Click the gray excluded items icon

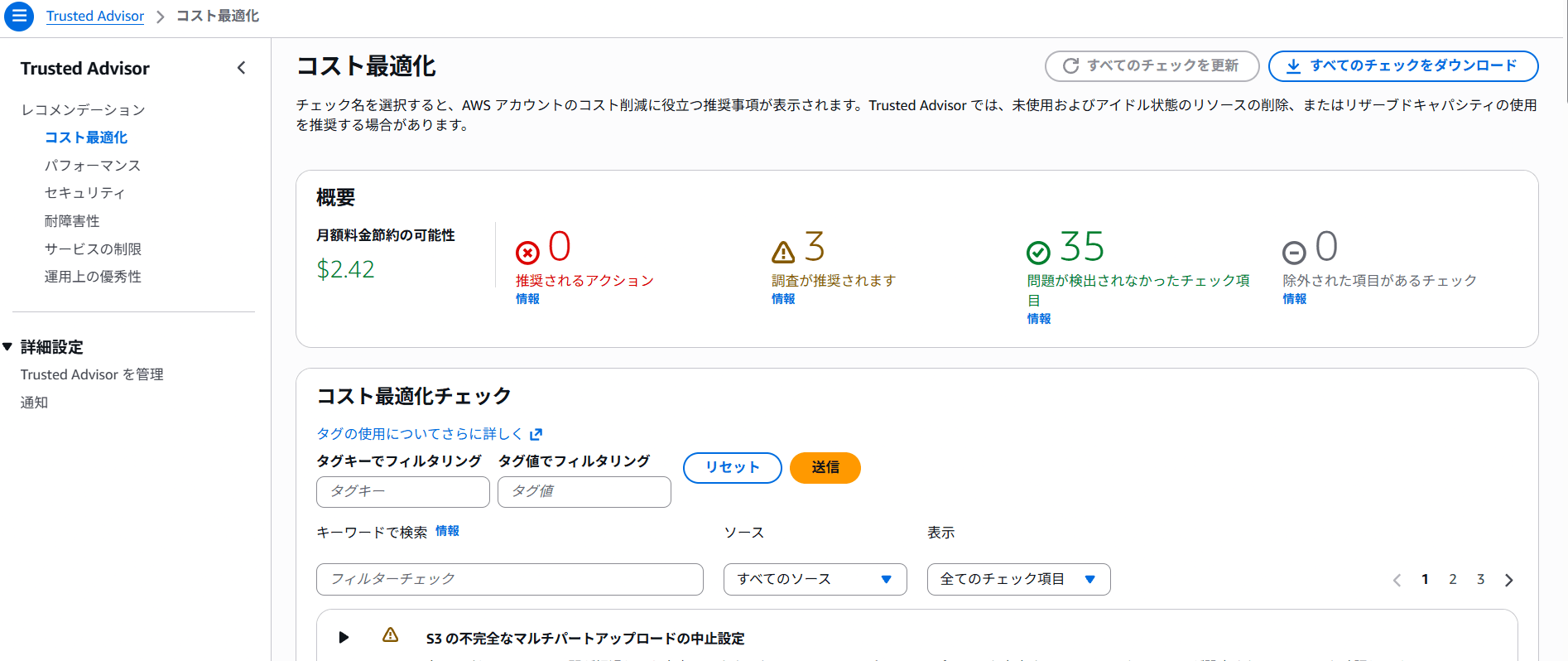click(x=1294, y=252)
